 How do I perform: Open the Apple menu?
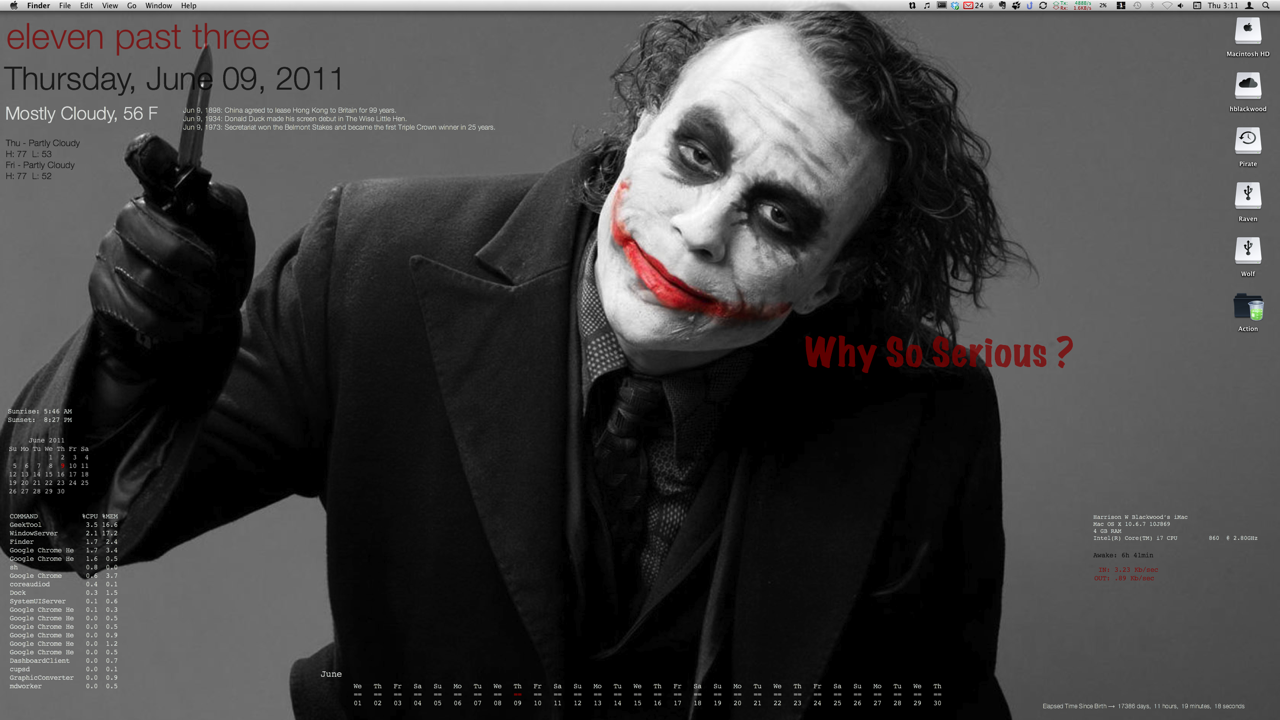tap(14, 6)
